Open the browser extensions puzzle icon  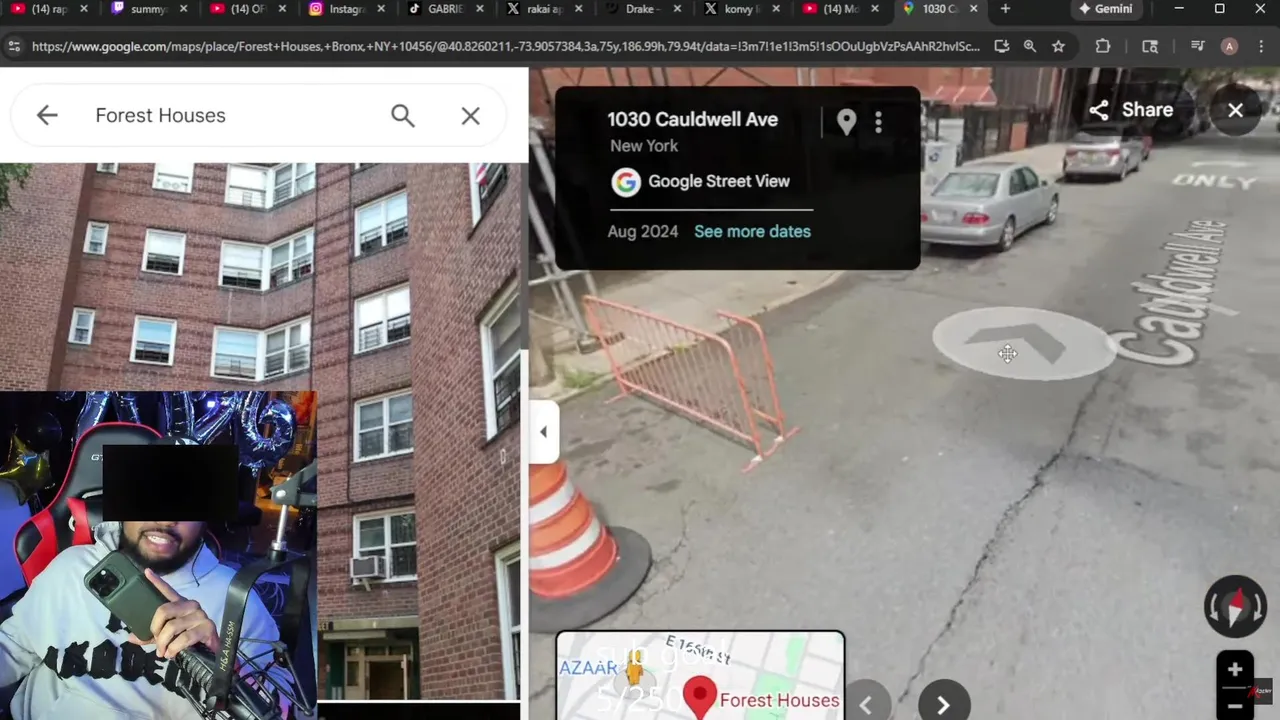(1103, 46)
